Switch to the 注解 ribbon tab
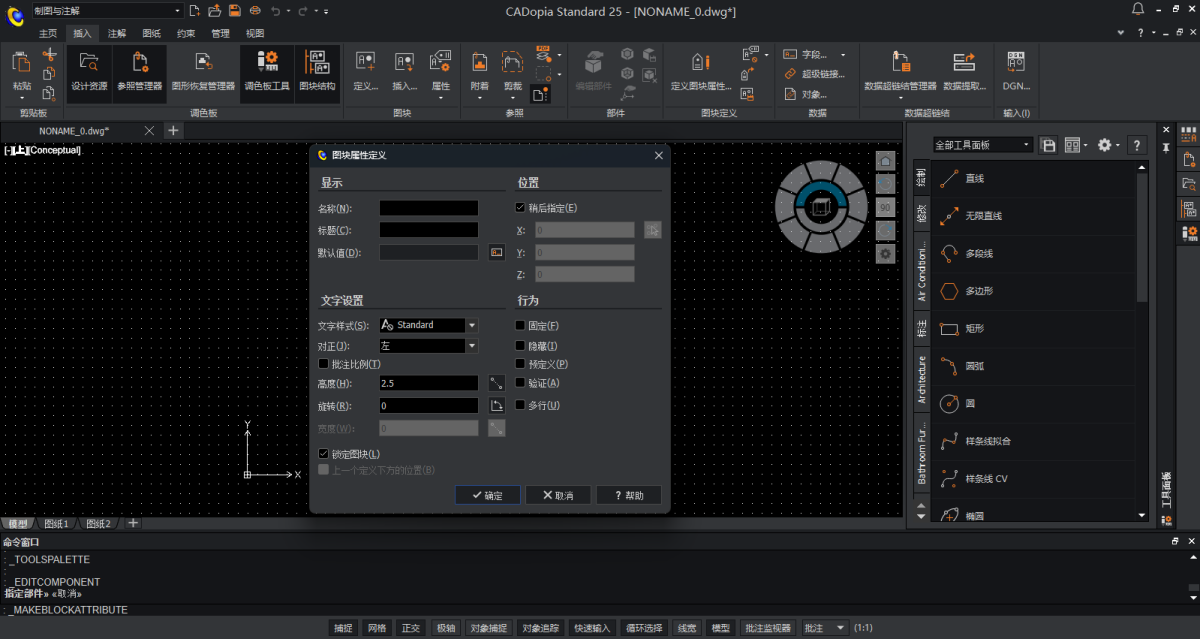This screenshot has width=1200, height=639. coord(117,33)
